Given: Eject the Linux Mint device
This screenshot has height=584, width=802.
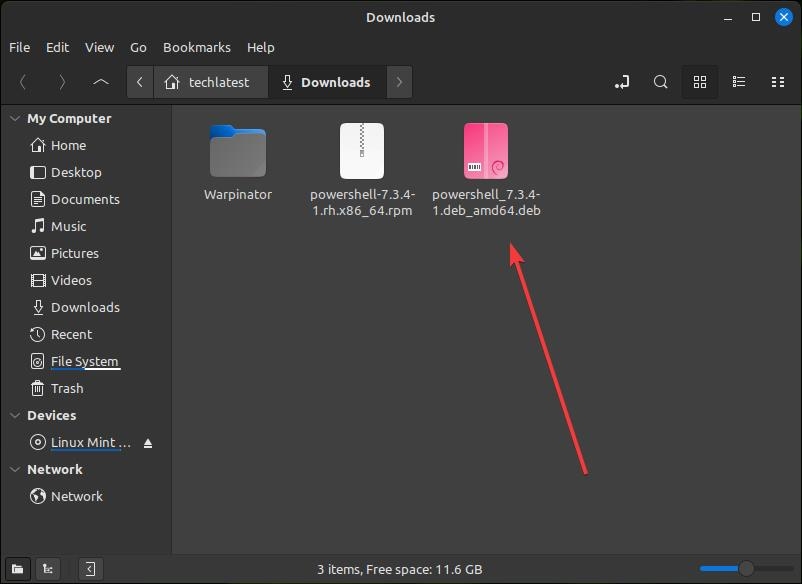Looking at the screenshot, I should tap(148, 443).
